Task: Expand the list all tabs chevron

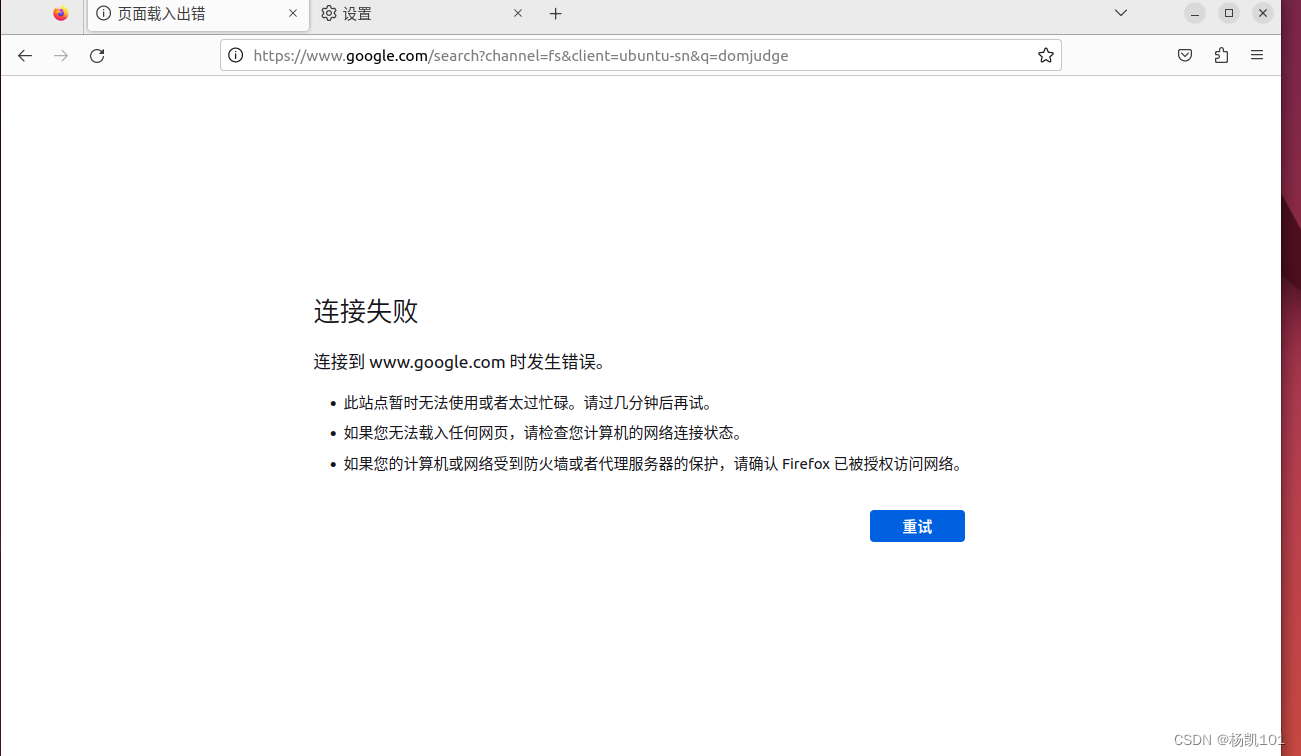Action: point(1121,13)
